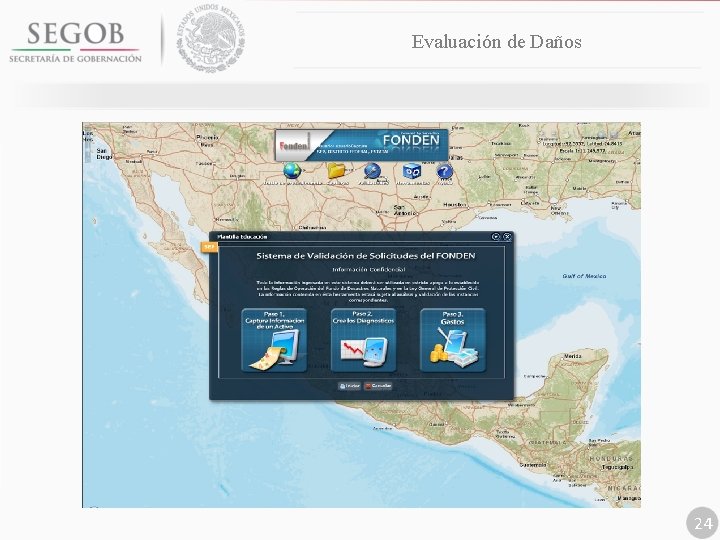Click the San Antonio map label

click(x=405, y=210)
